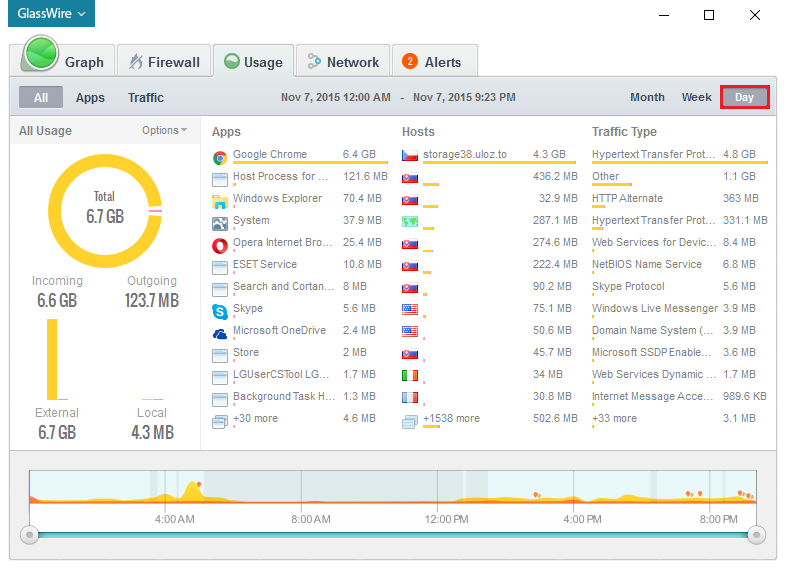Click the Skype icon in Apps list

click(x=220, y=311)
